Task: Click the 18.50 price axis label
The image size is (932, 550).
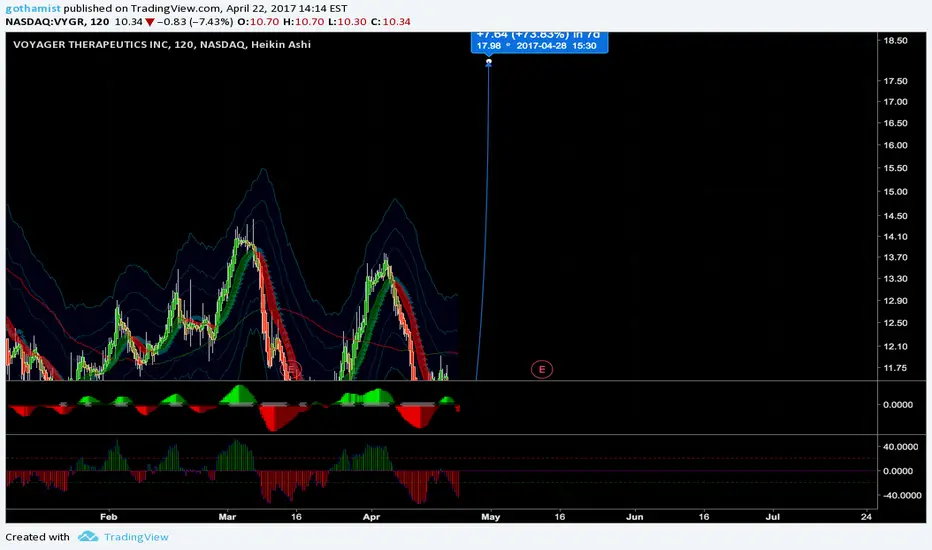Action: [895, 40]
